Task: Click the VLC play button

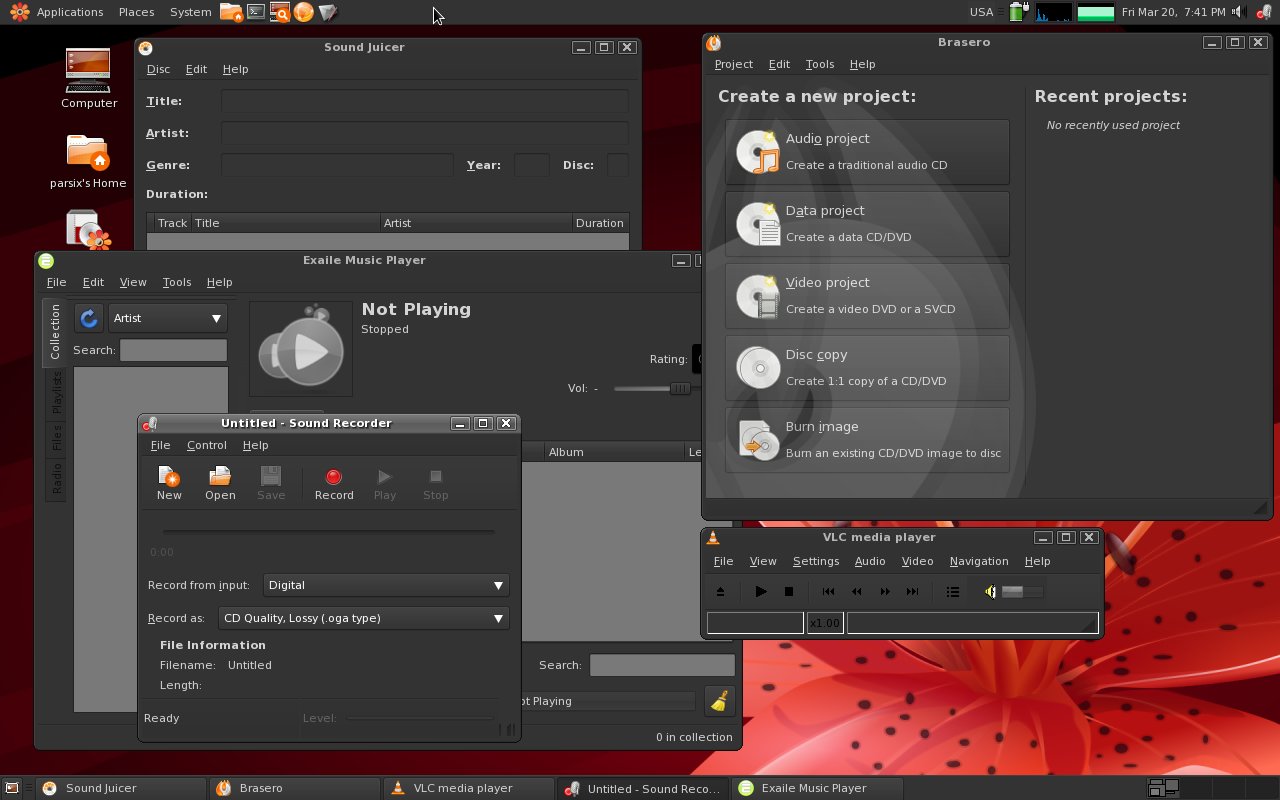Action: click(x=761, y=591)
